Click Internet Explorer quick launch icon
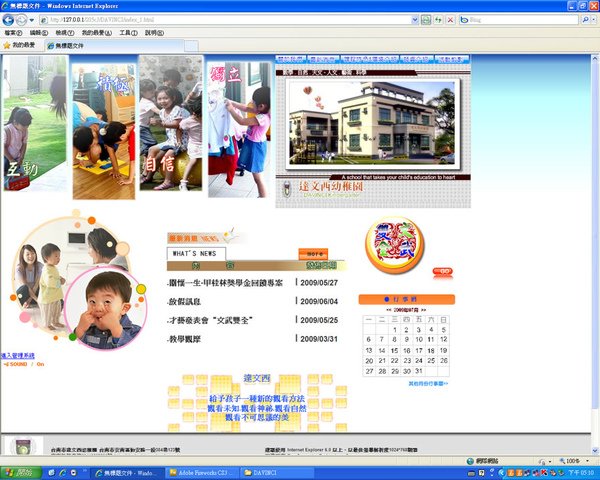Image resolution: width=600 pixels, height=480 pixels. tap(62, 473)
